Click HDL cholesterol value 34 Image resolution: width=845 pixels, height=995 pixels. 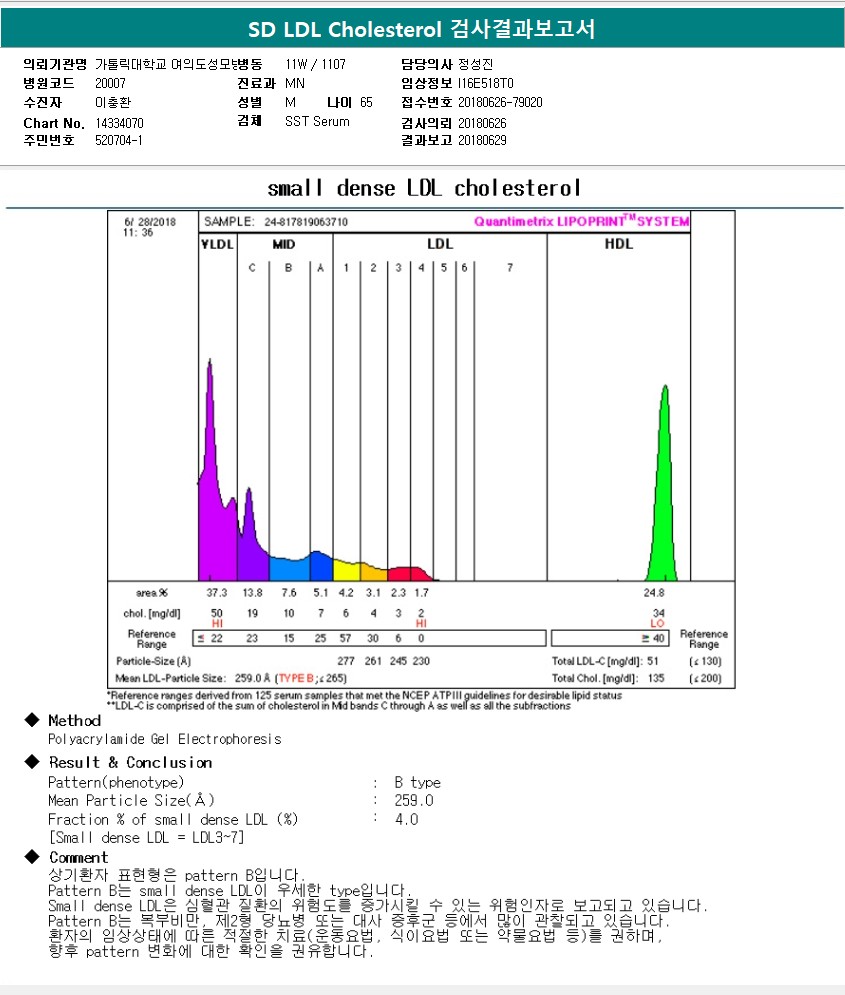[x=658, y=613]
